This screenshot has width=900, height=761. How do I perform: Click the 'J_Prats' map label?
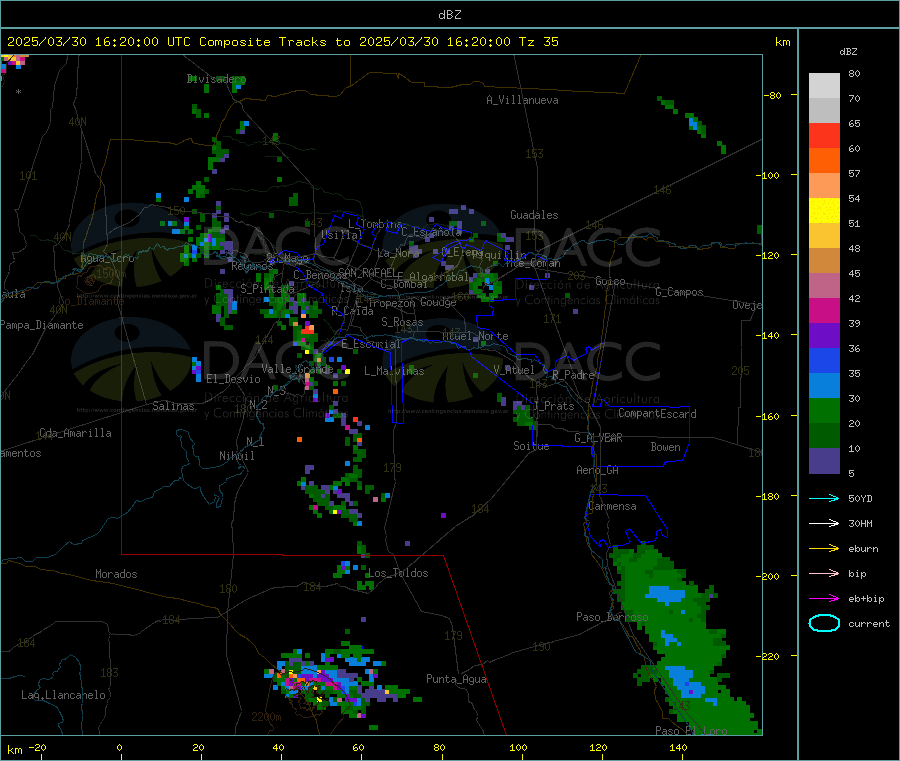pyautogui.click(x=554, y=406)
